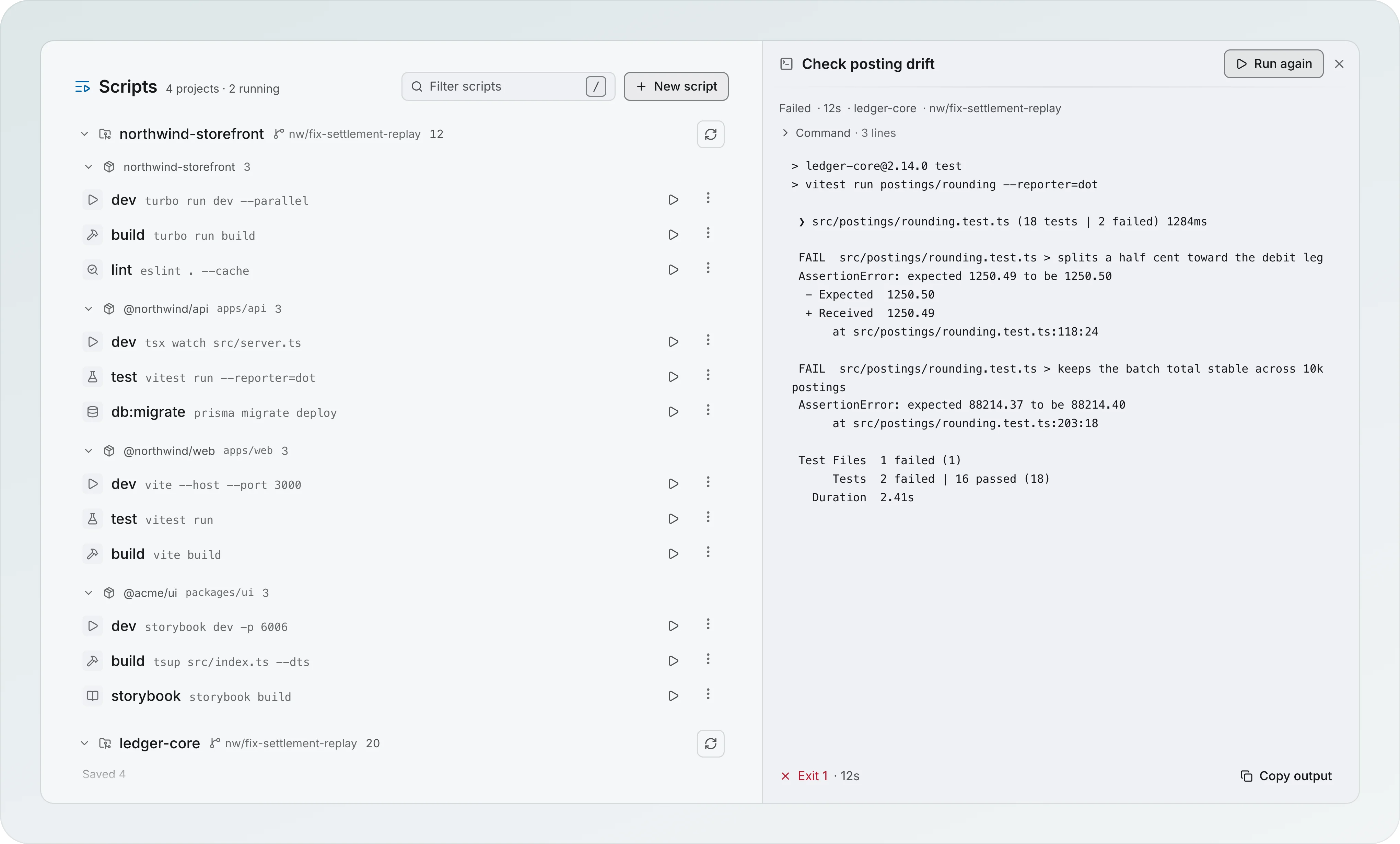
Task: Open more options for turbo run dev
Action: pos(708,198)
